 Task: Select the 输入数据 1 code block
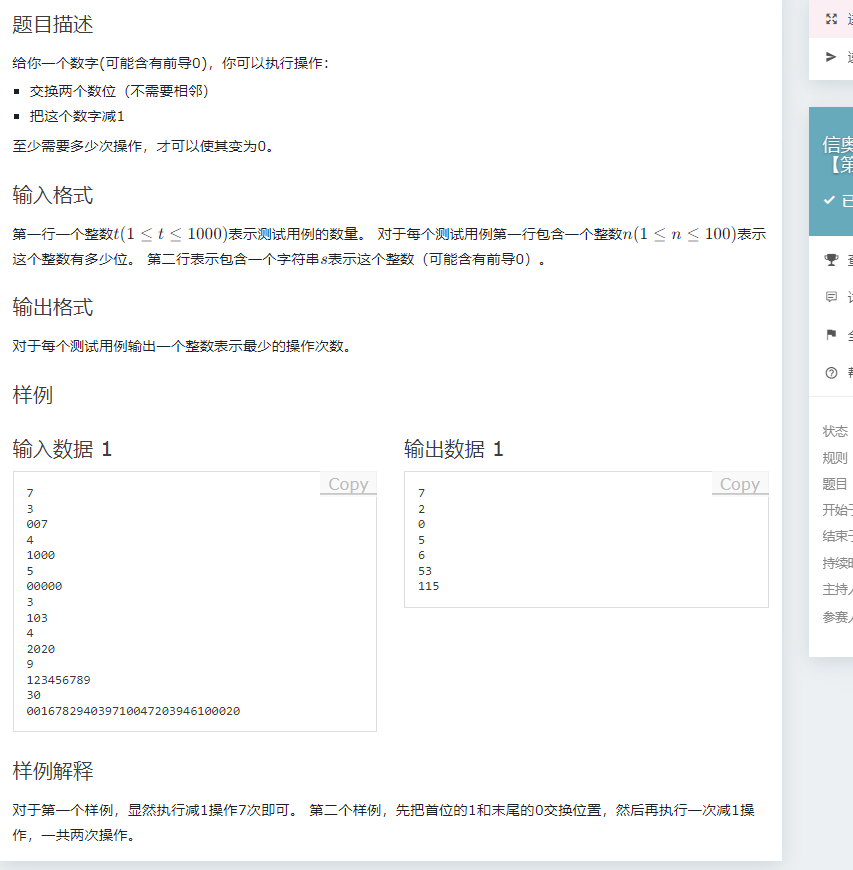193,600
